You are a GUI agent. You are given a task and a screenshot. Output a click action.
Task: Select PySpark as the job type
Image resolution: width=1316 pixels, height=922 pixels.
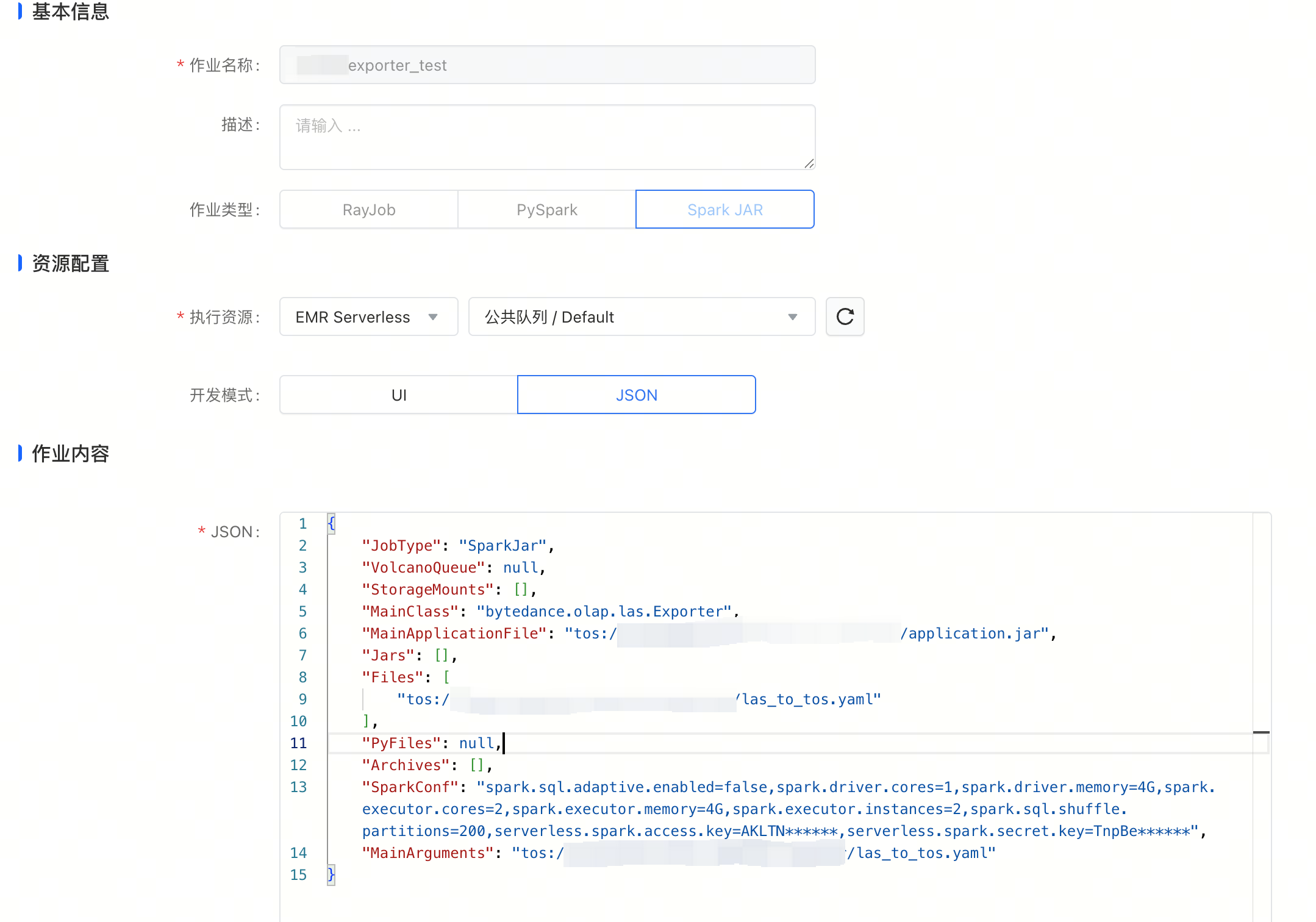(x=546, y=210)
